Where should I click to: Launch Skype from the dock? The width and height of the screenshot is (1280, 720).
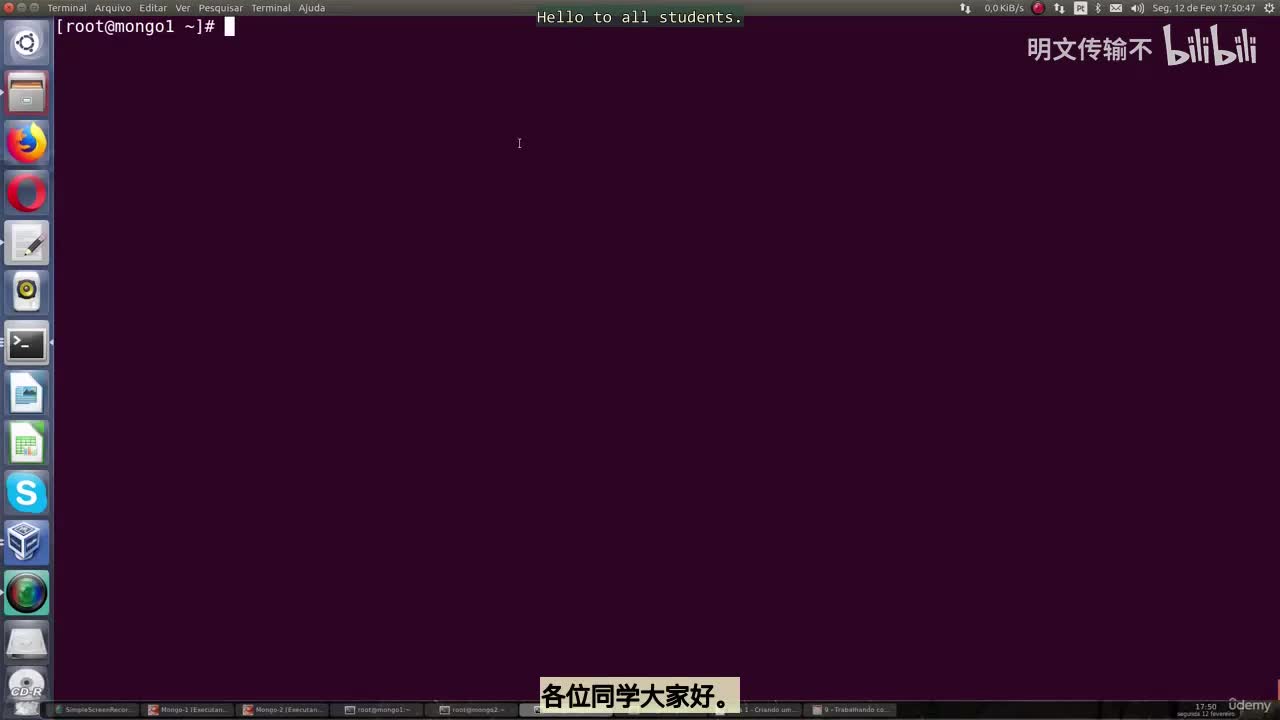click(x=27, y=493)
